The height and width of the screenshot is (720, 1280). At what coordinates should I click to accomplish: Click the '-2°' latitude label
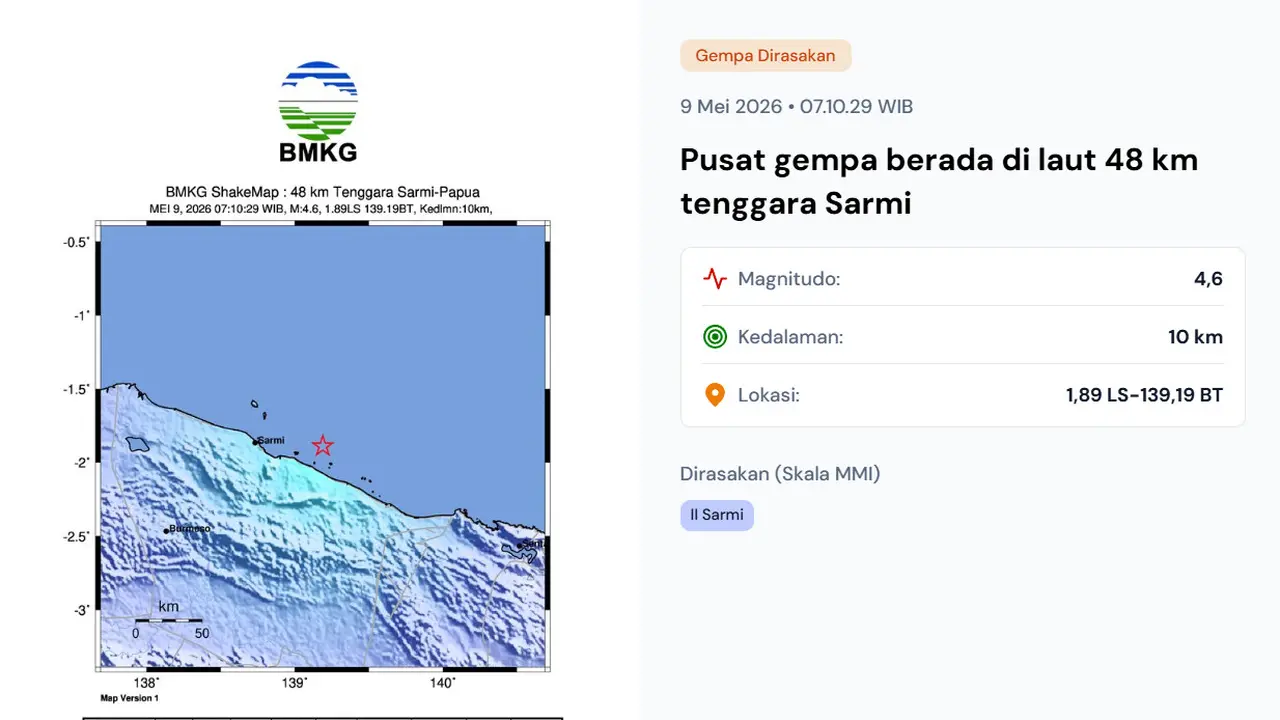(80, 462)
